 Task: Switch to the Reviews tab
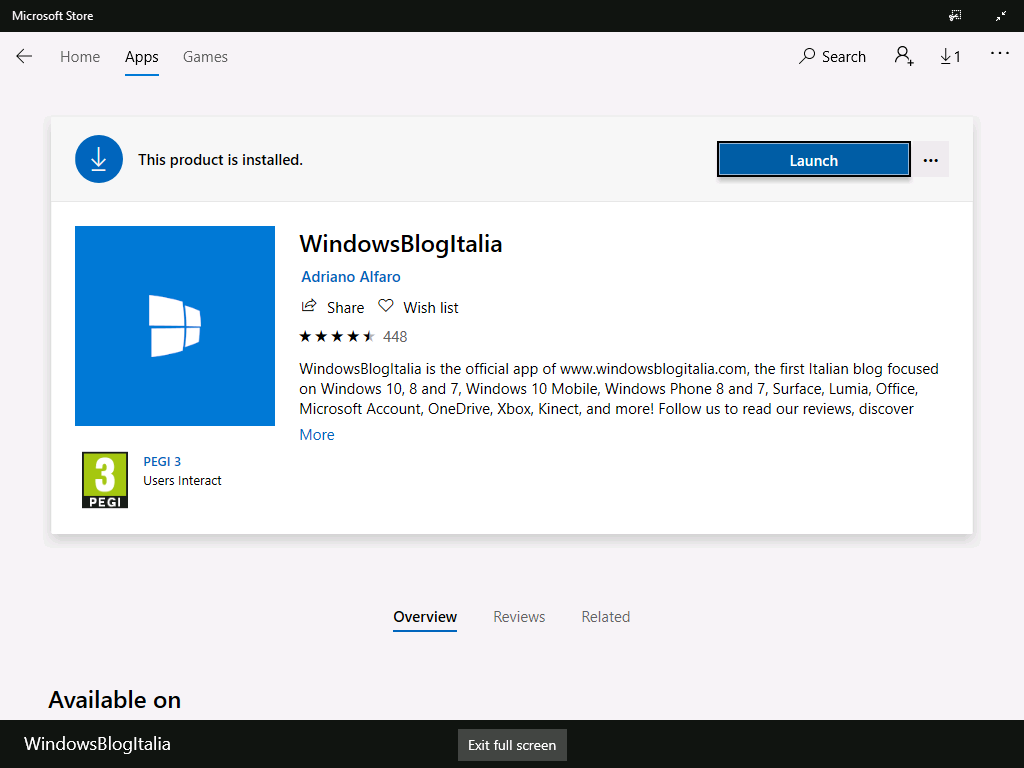[x=519, y=617]
